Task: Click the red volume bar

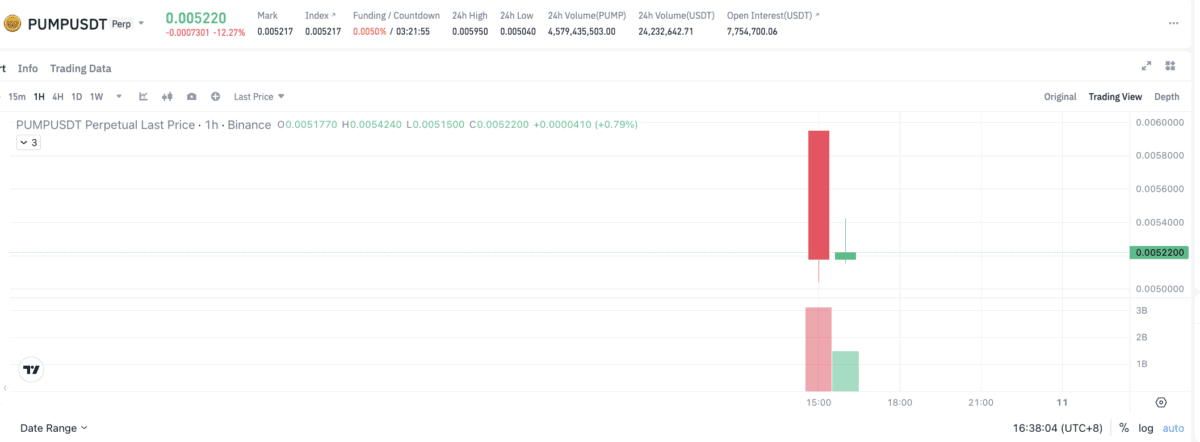Action: click(x=819, y=349)
